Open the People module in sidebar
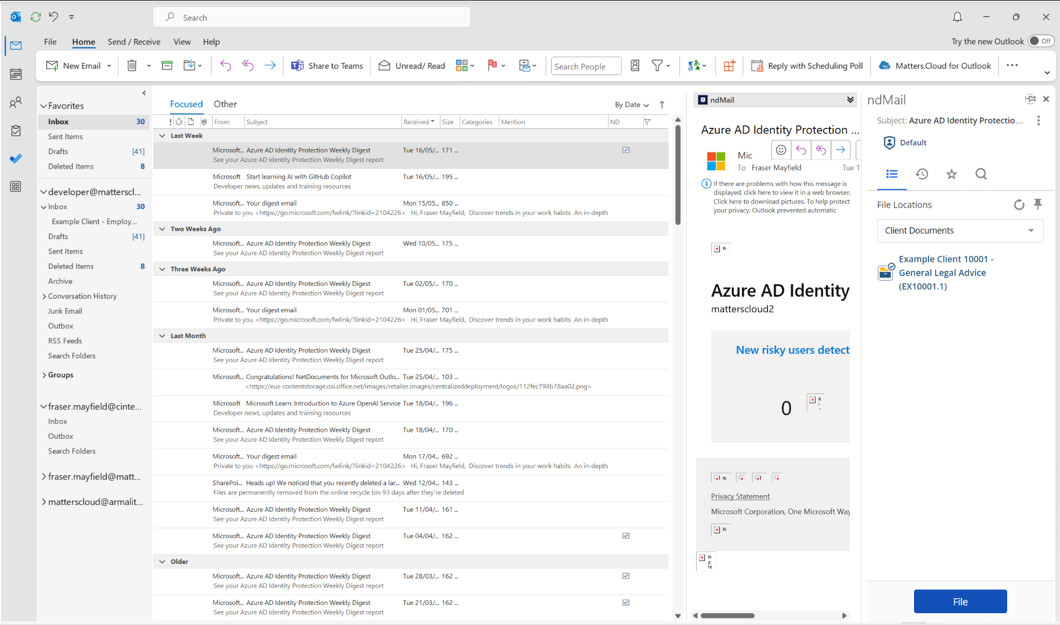Viewport: 1060px width, 625px height. [x=16, y=102]
